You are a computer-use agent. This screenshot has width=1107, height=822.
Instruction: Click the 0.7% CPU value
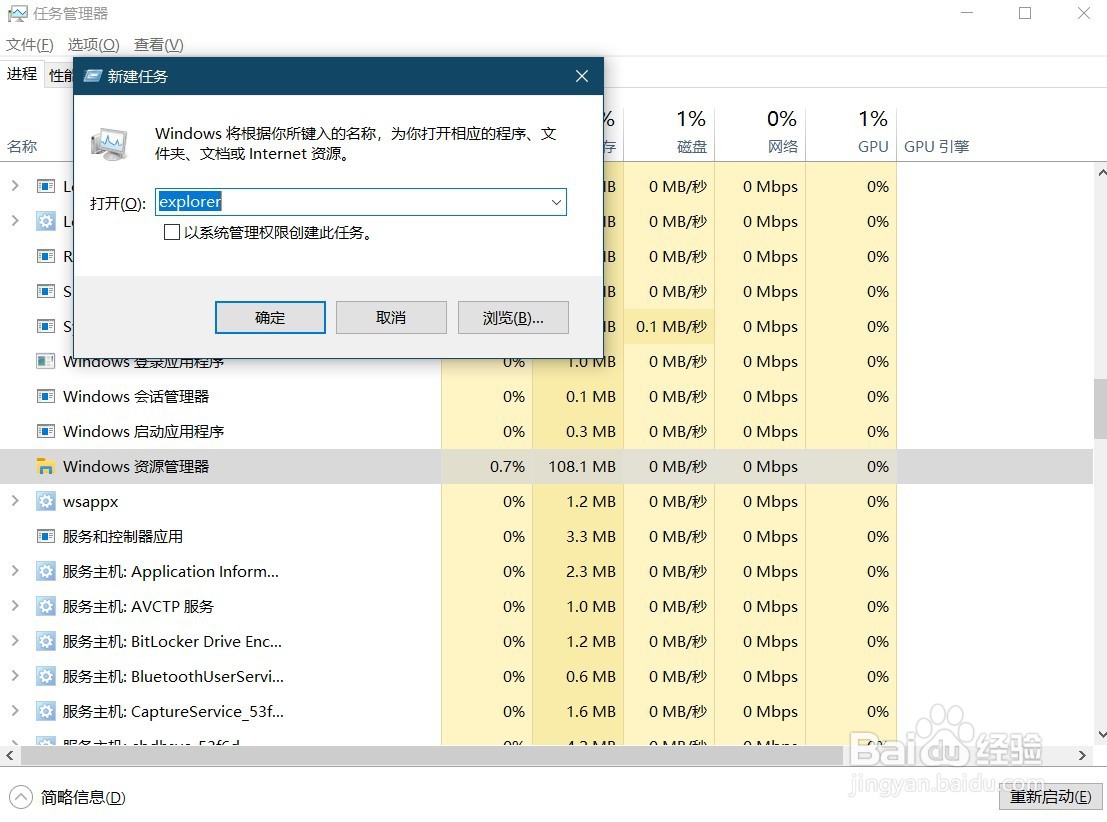click(507, 467)
